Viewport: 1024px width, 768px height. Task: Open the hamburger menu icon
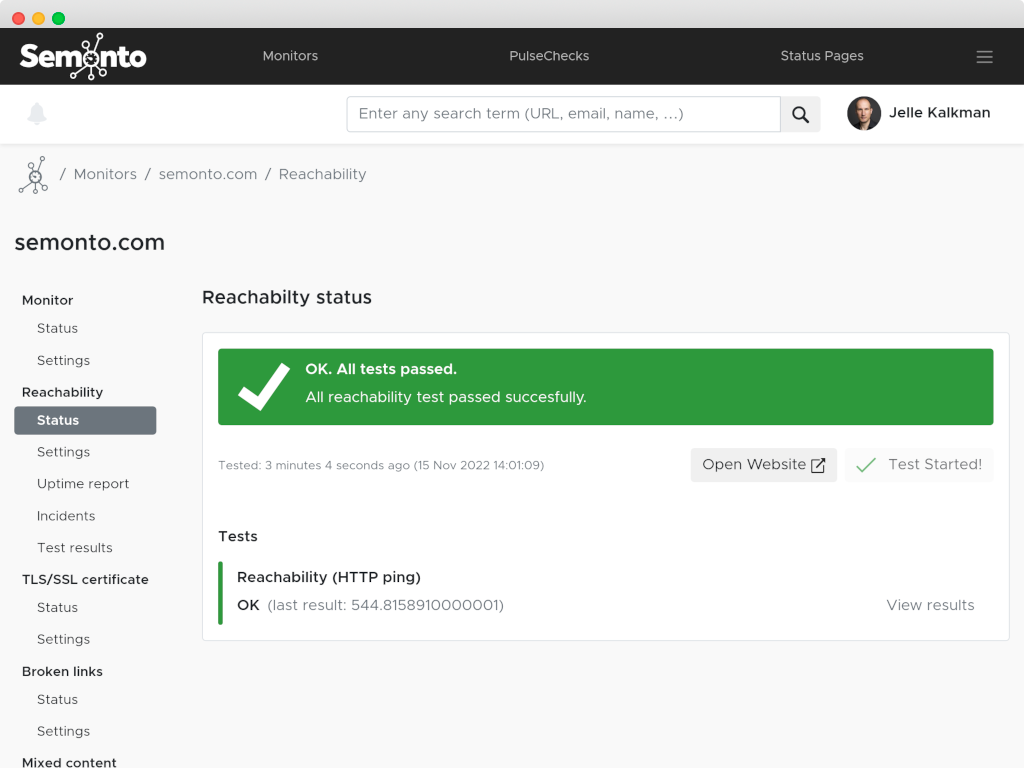tap(984, 57)
